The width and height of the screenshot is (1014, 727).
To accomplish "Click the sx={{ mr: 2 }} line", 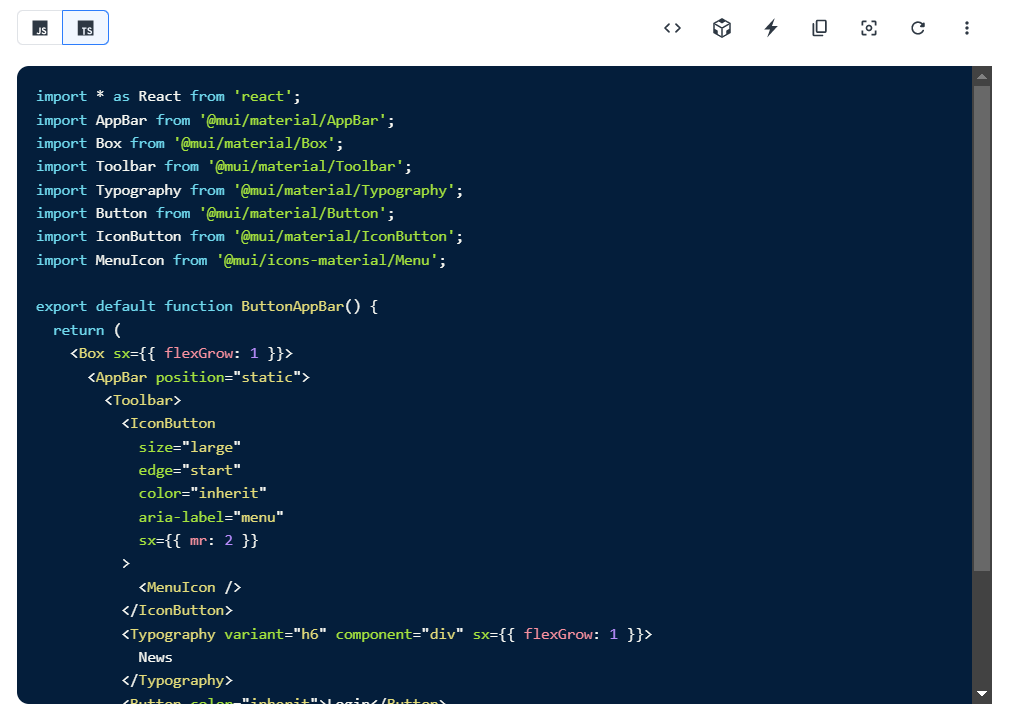I will coord(199,541).
